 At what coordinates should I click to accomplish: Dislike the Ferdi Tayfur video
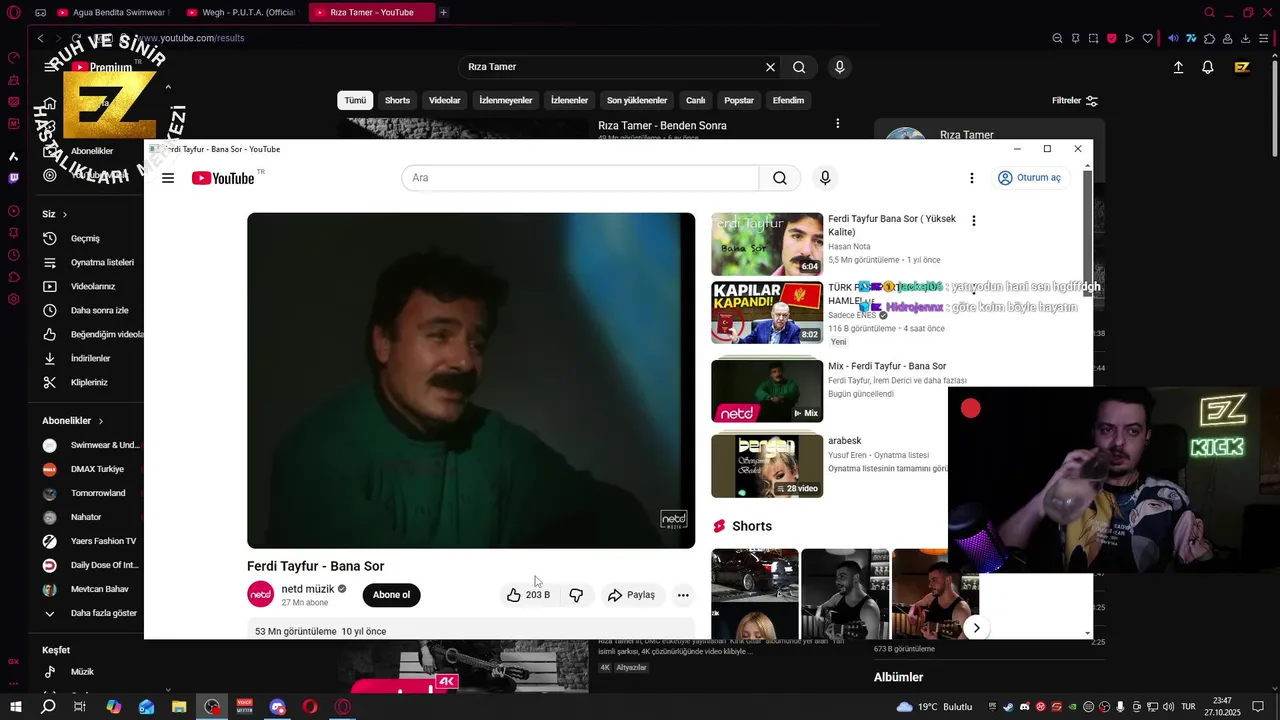(x=576, y=595)
